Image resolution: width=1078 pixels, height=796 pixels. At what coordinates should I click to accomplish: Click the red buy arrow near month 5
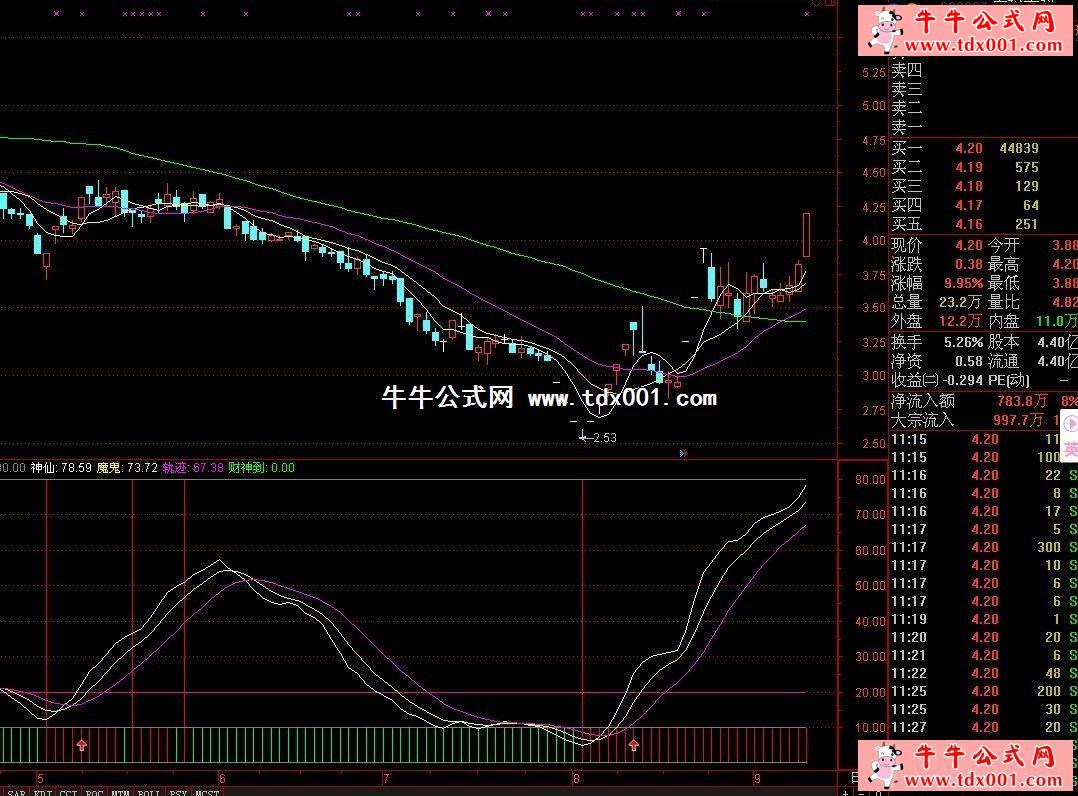tap(82, 744)
